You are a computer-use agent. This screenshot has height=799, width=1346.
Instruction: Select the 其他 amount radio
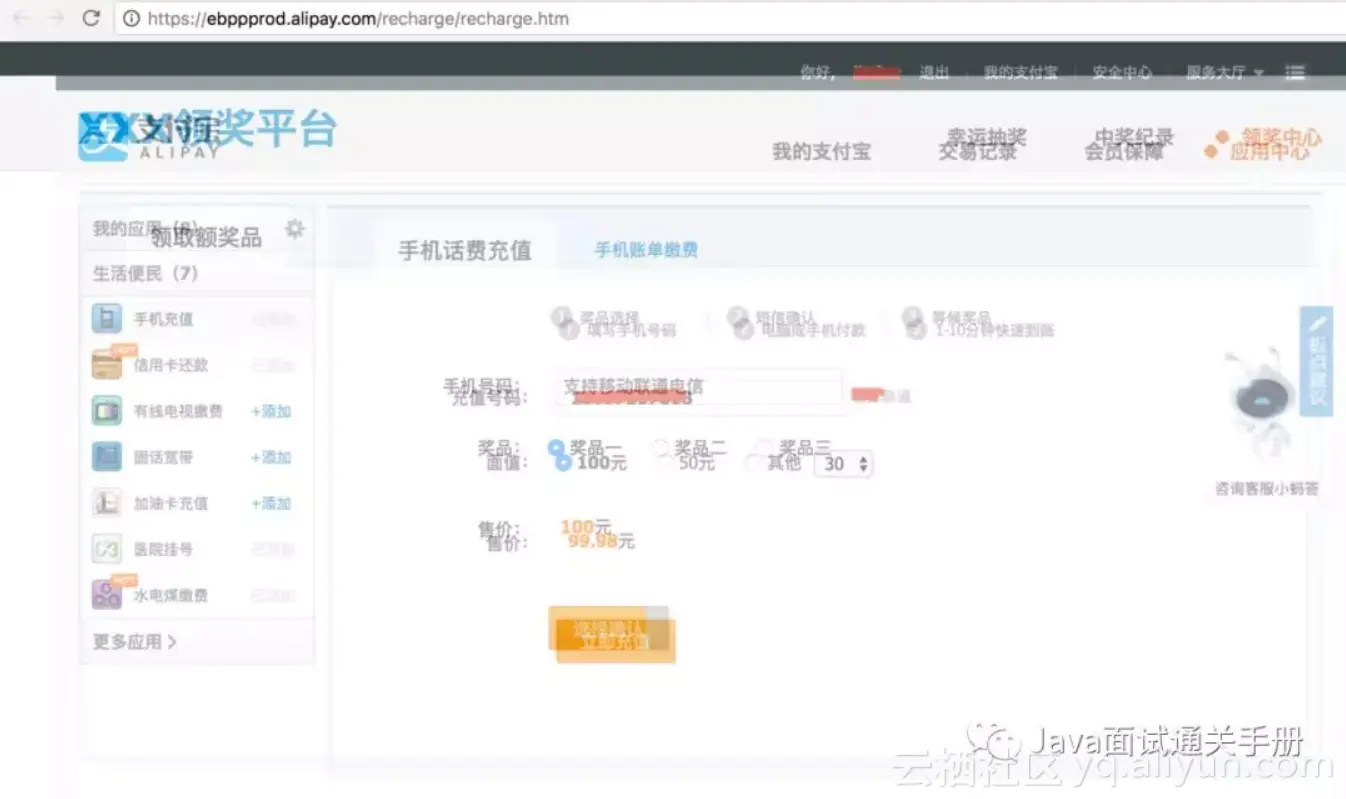point(753,462)
